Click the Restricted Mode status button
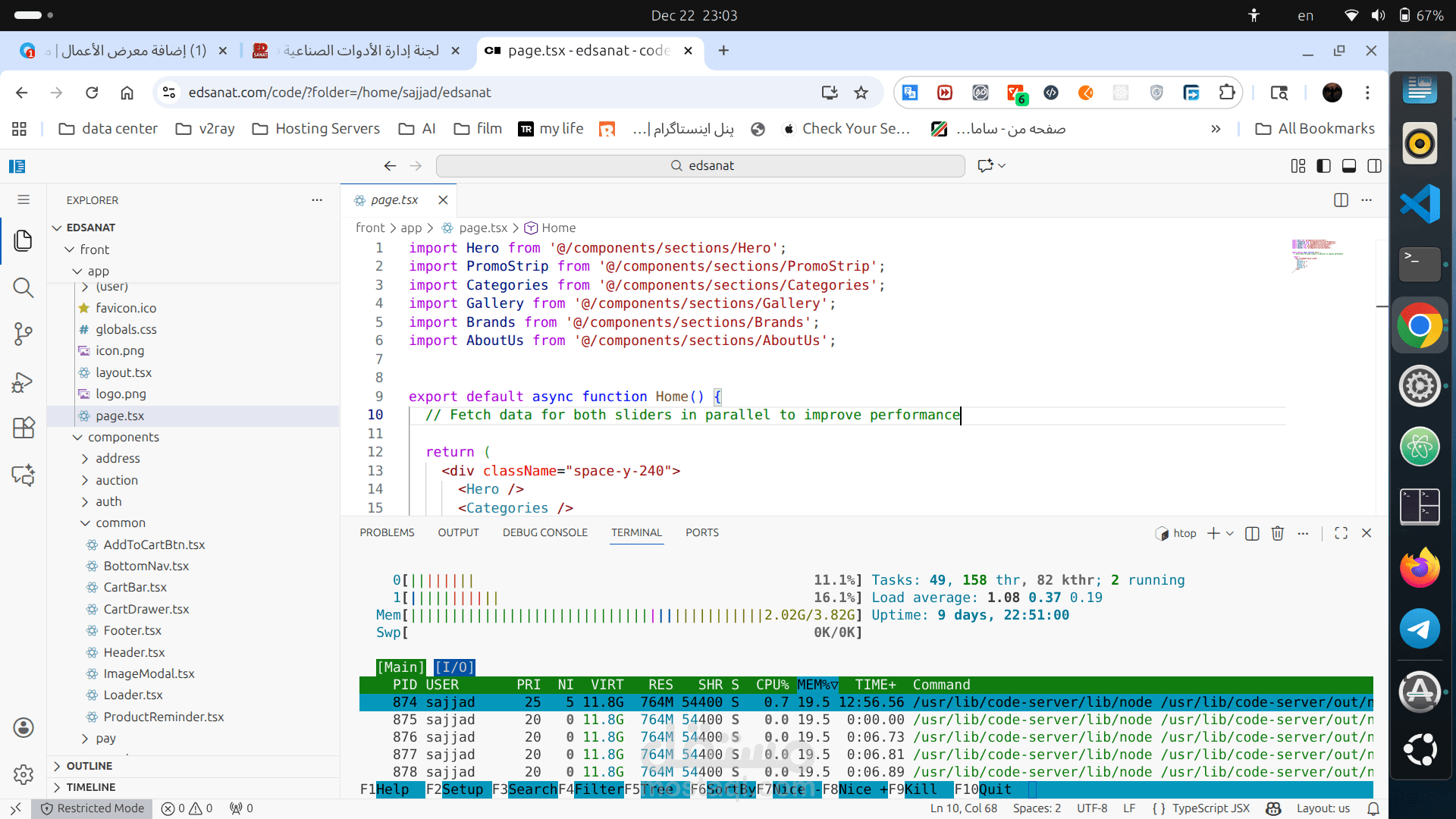Viewport: 1456px width, 819px height. pos(93,808)
